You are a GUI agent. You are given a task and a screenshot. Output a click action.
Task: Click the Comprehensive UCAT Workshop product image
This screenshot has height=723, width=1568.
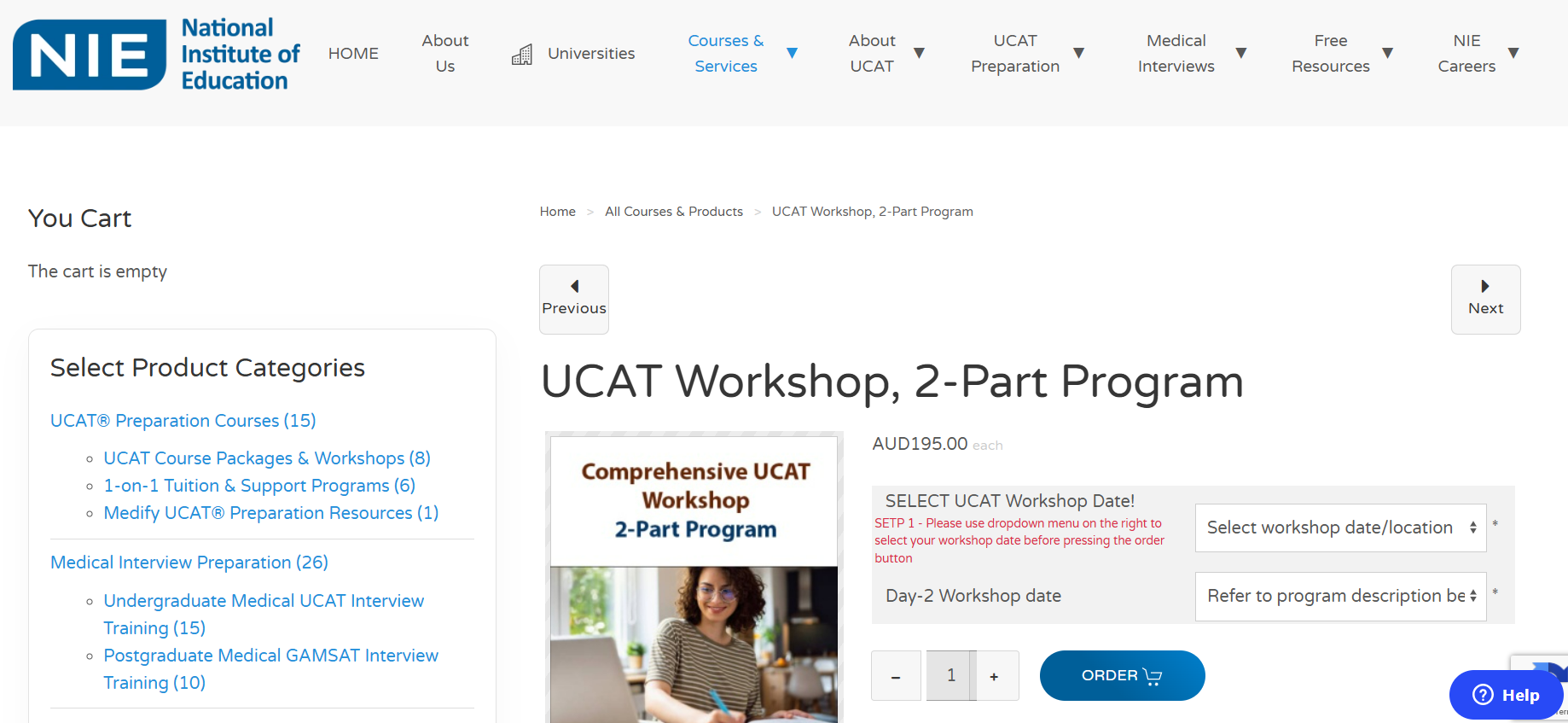694,578
